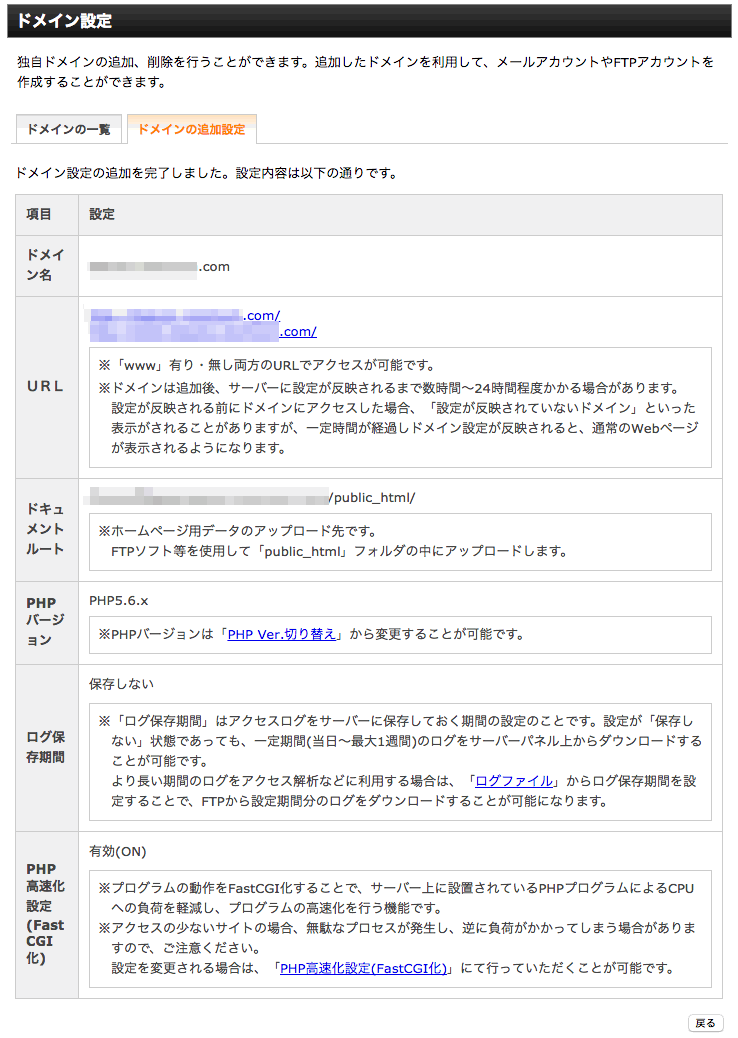Open the second domain URL link
This screenshot has height=1038, width=738.
pos(203,332)
